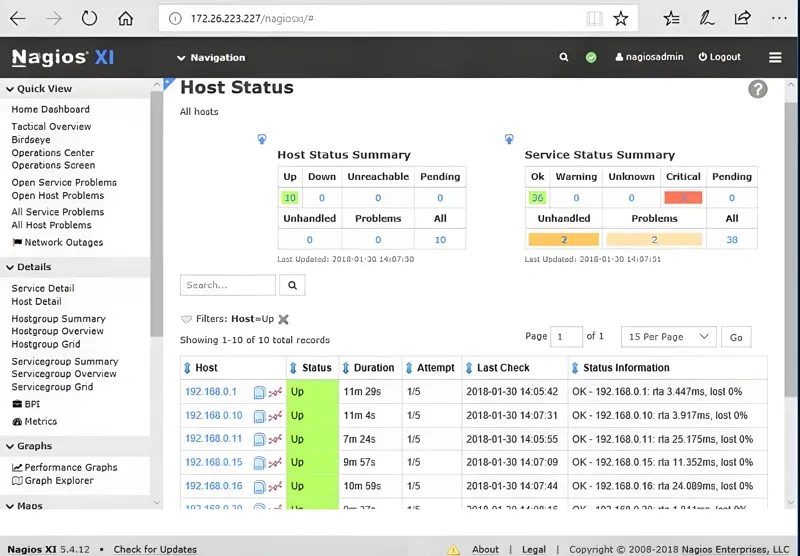800x556 pixels.
Task: Open the host link 192.168.0.15
Action: (213, 463)
